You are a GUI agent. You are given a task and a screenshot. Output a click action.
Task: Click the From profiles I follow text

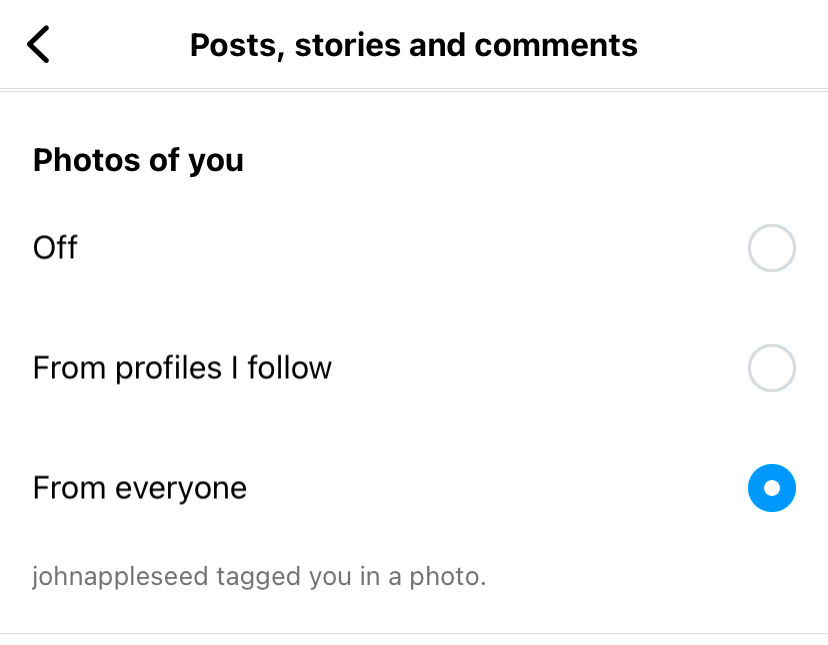click(x=182, y=367)
